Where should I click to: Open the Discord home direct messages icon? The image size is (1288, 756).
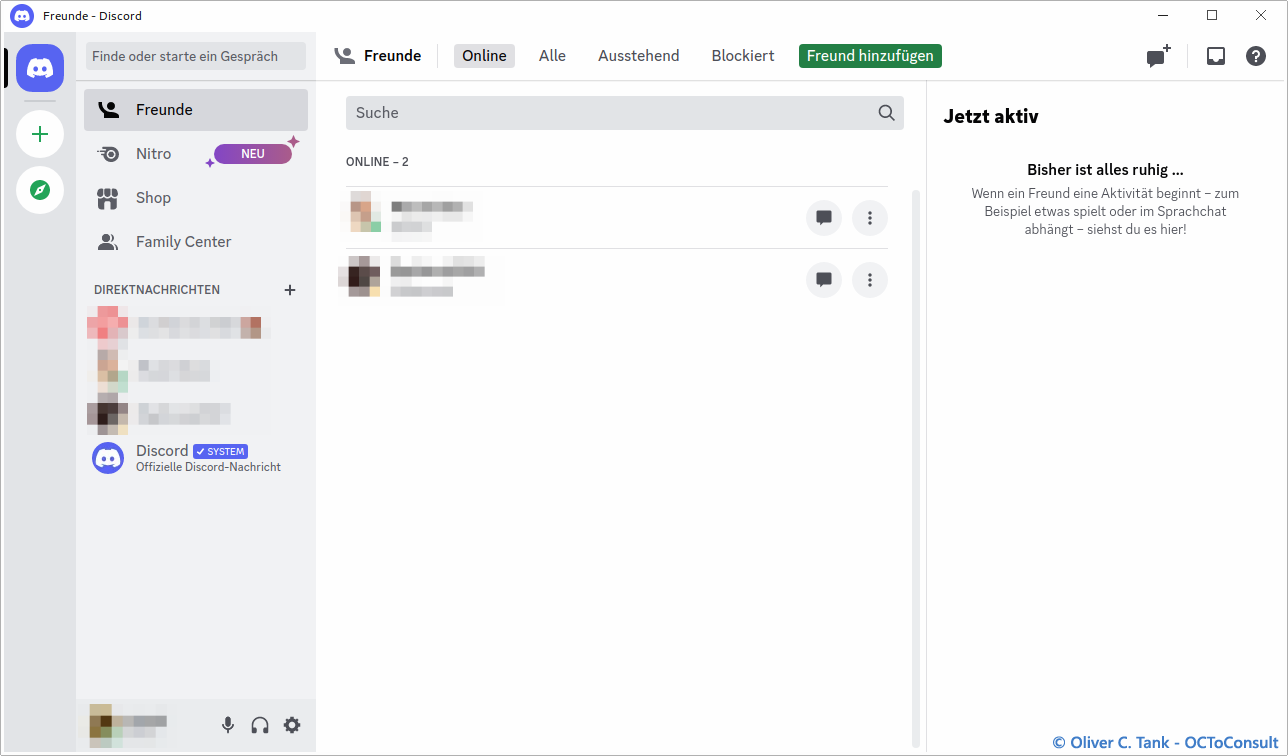(40, 68)
